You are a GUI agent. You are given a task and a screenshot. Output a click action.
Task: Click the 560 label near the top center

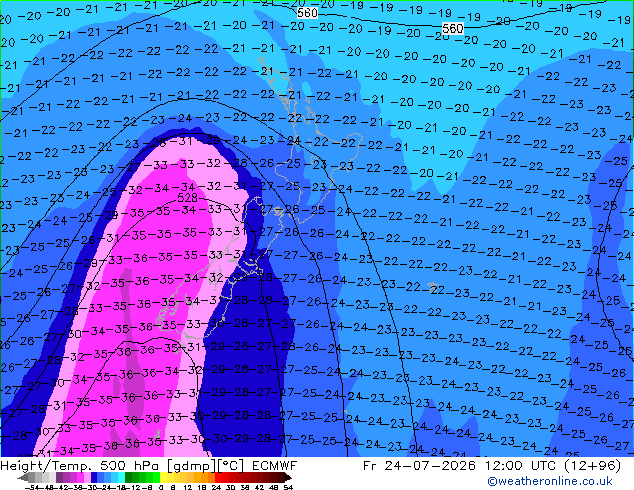pyautogui.click(x=307, y=13)
